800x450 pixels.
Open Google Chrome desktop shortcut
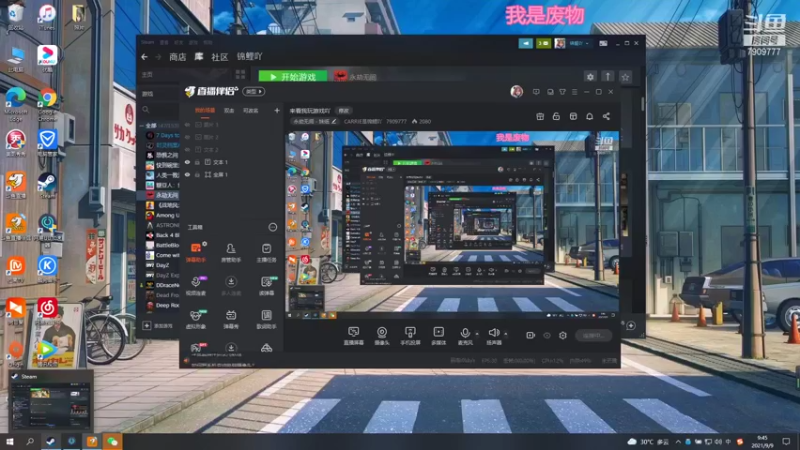[x=47, y=103]
